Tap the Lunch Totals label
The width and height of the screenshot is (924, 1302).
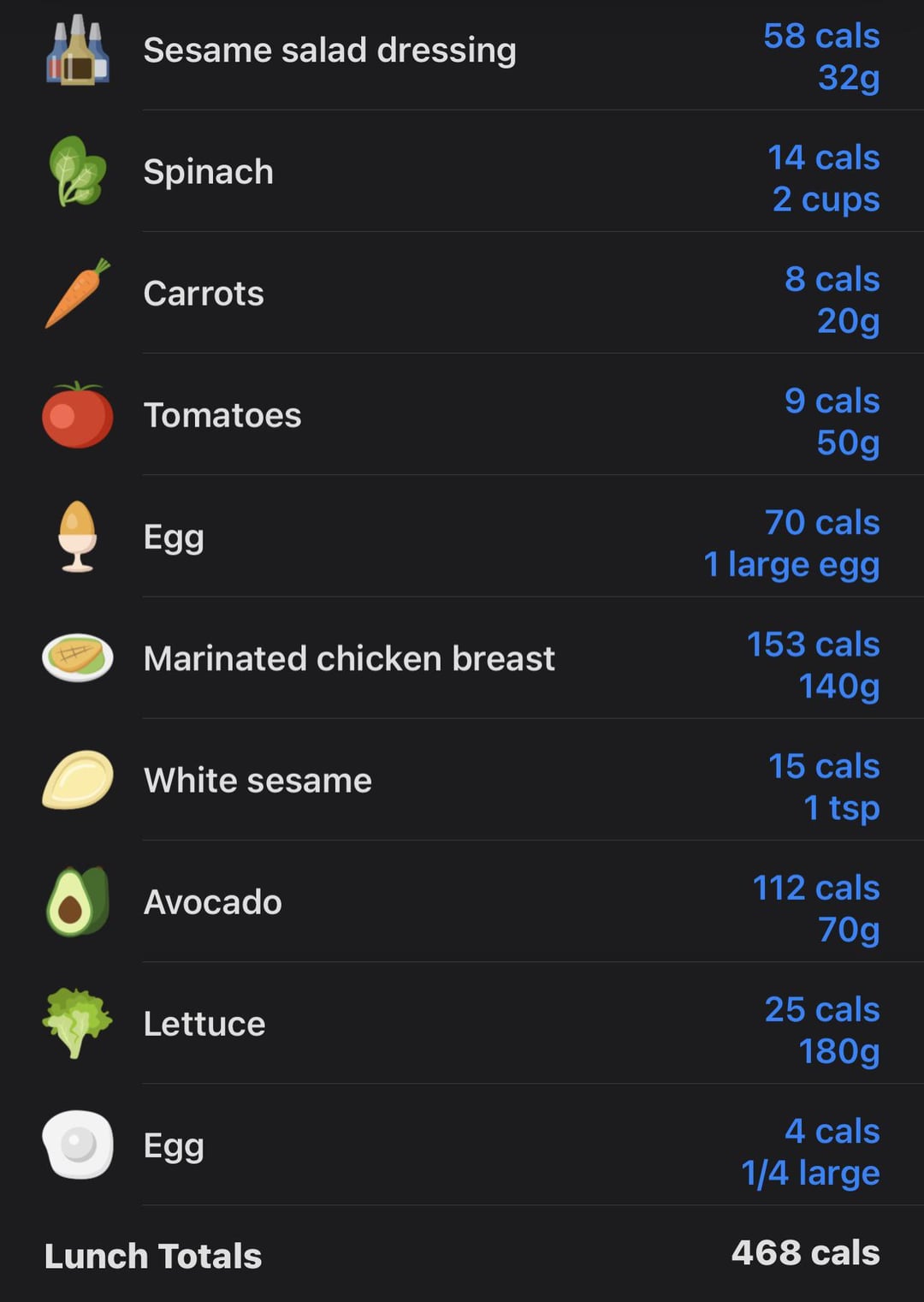point(153,1256)
